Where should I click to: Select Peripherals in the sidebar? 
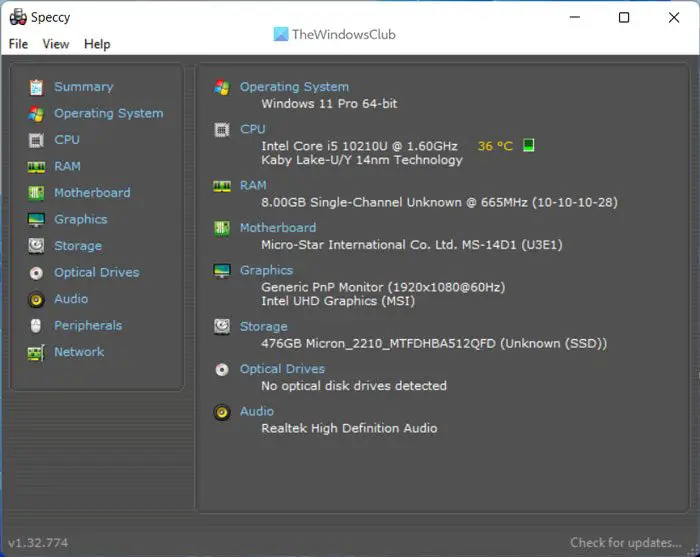[88, 326]
